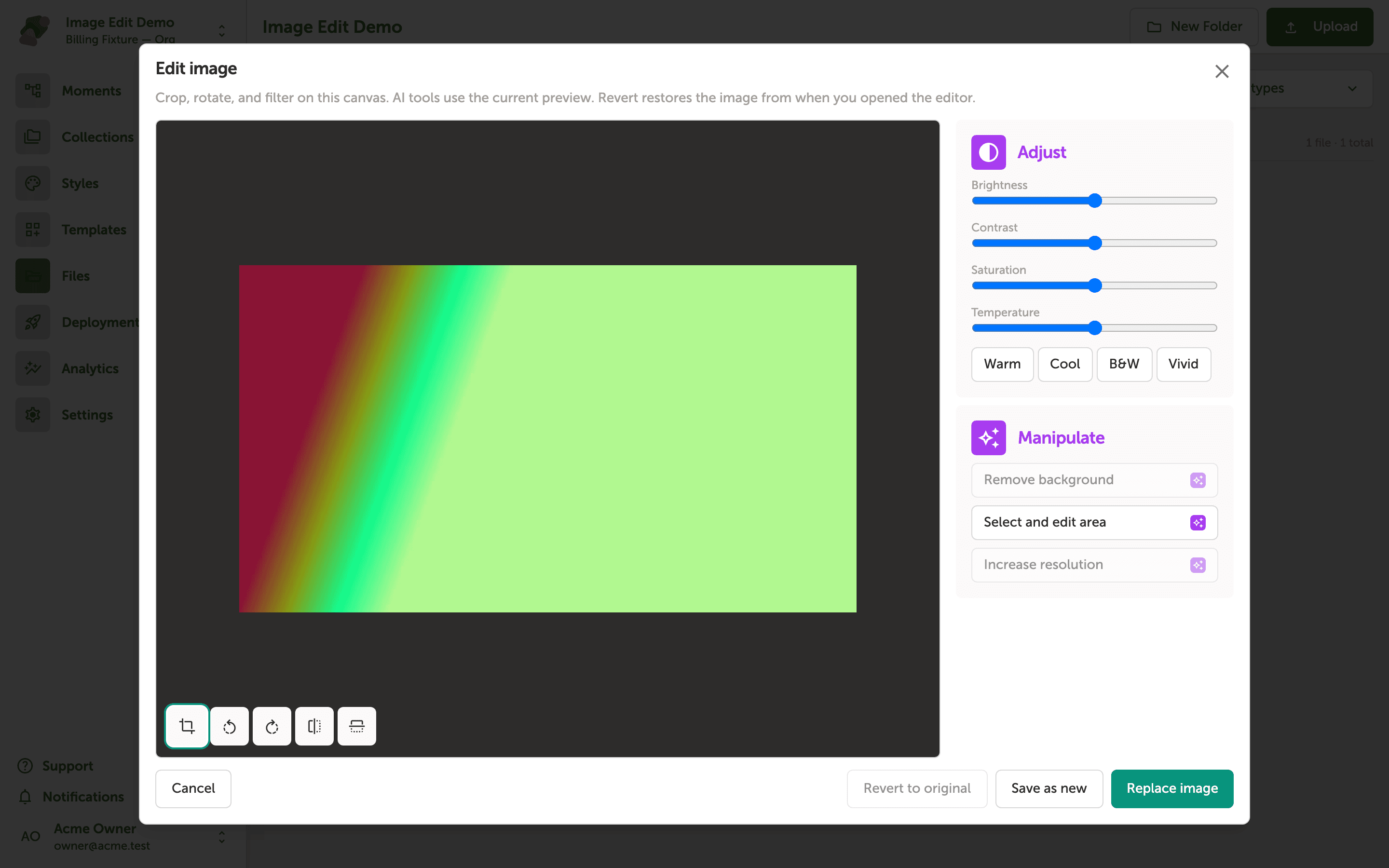Adjust the Temperature slider
This screenshot has height=868, width=1389.
pyautogui.click(x=1094, y=328)
